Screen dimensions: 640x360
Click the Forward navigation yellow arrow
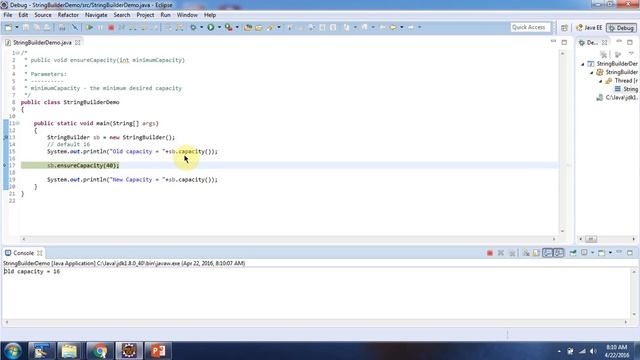[393, 27]
